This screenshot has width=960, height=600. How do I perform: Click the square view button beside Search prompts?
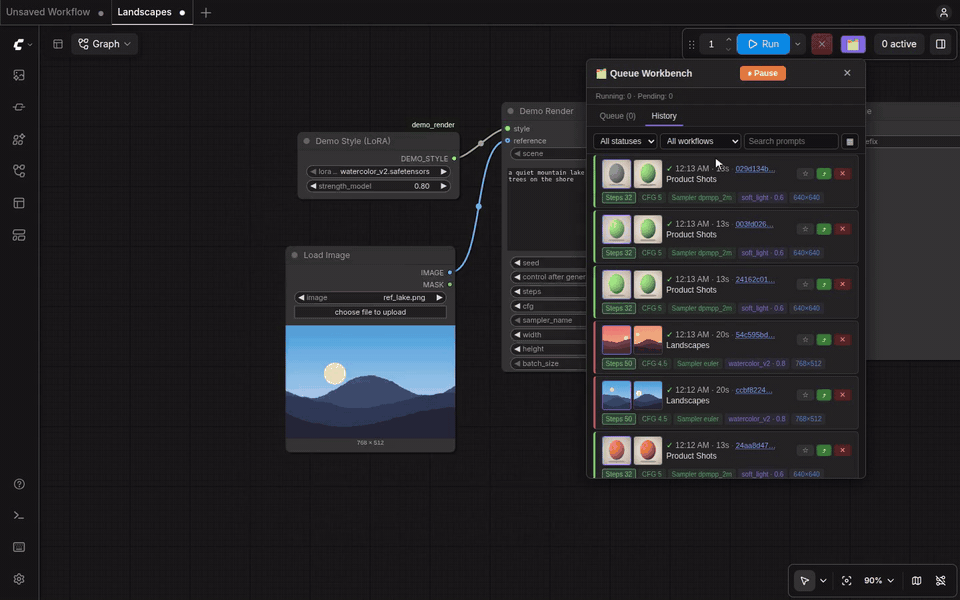click(x=850, y=141)
